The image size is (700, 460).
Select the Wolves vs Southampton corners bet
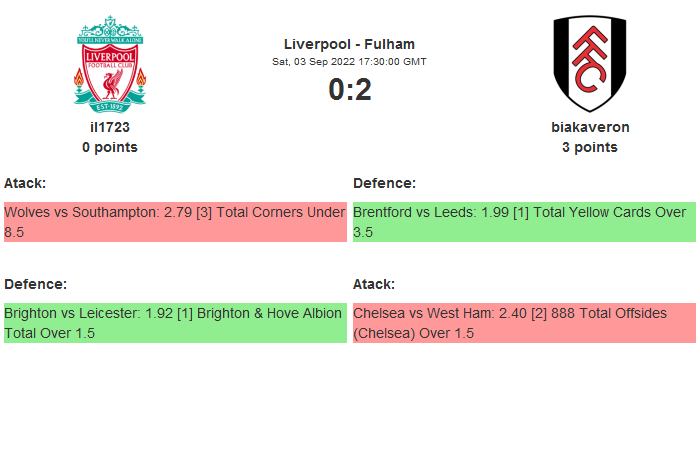pos(175,222)
